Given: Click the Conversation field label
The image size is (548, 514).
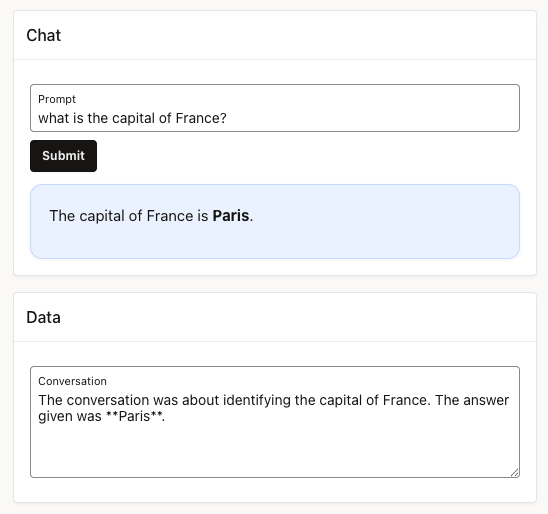Looking at the screenshot, I should 72,381.
